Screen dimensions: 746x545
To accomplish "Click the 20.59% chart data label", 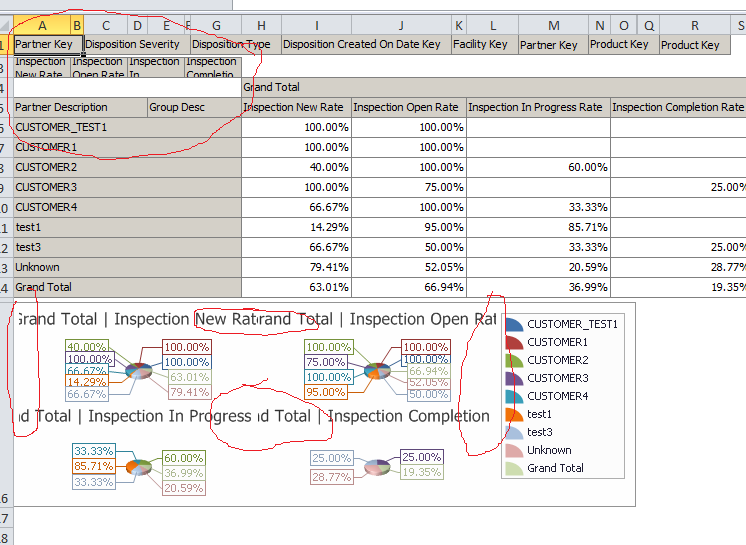I will 184,488.
